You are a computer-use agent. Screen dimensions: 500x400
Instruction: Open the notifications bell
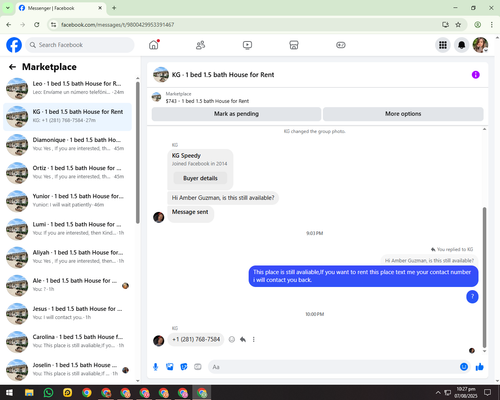click(x=461, y=45)
